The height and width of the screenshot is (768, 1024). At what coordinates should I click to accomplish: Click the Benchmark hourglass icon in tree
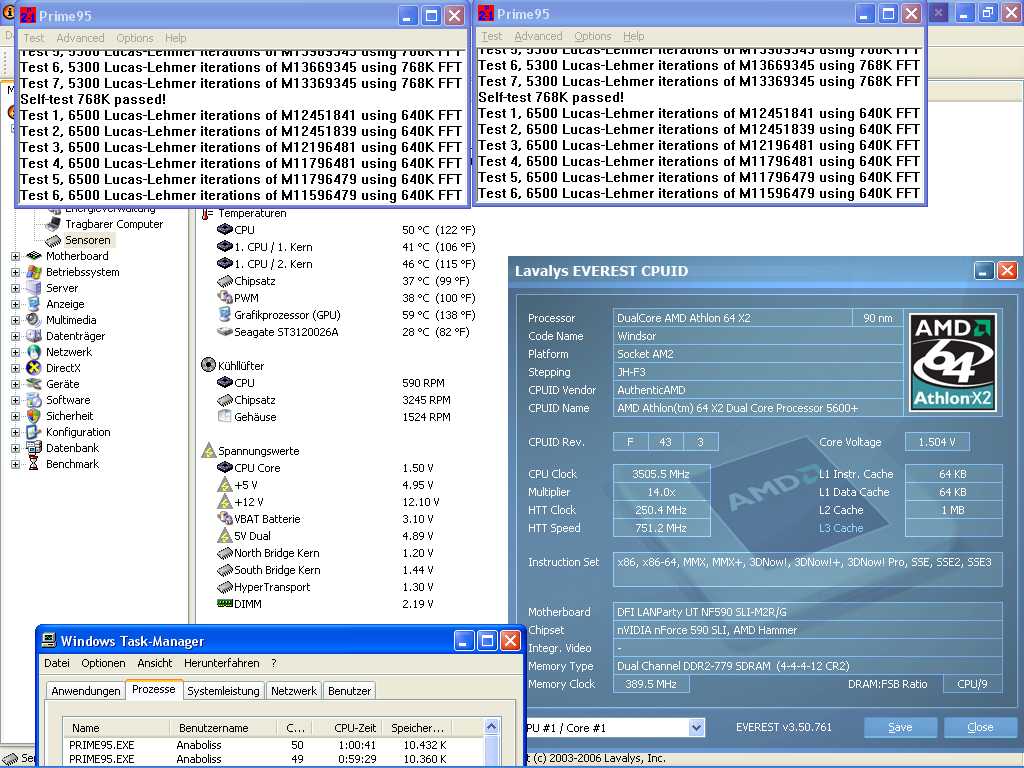coord(34,464)
